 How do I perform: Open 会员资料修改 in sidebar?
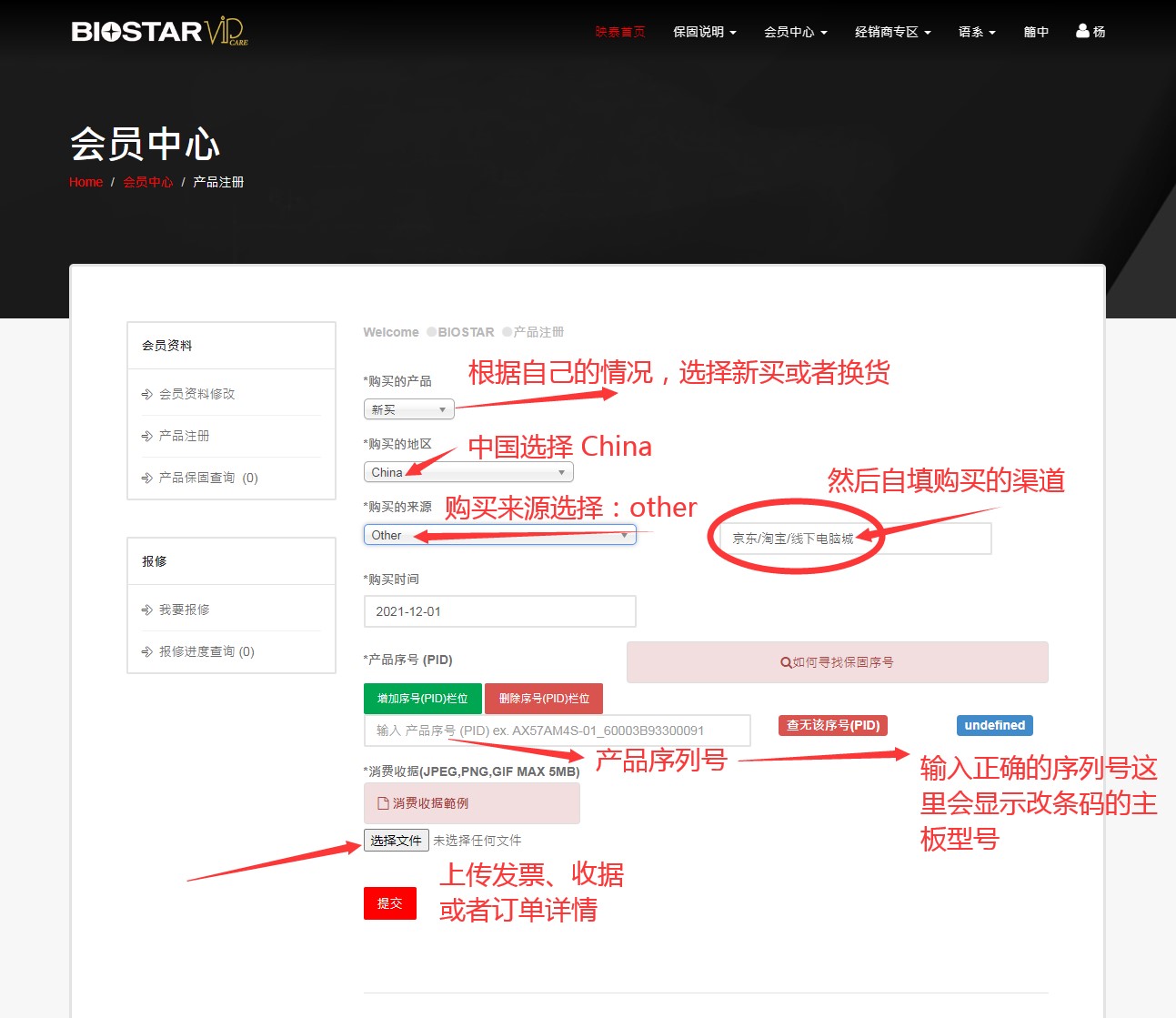(x=196, y=394)
